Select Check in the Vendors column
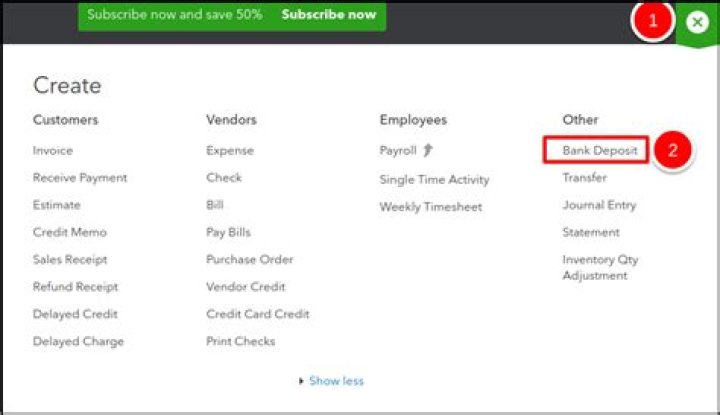The image size is (720, 415). (224, 178)
